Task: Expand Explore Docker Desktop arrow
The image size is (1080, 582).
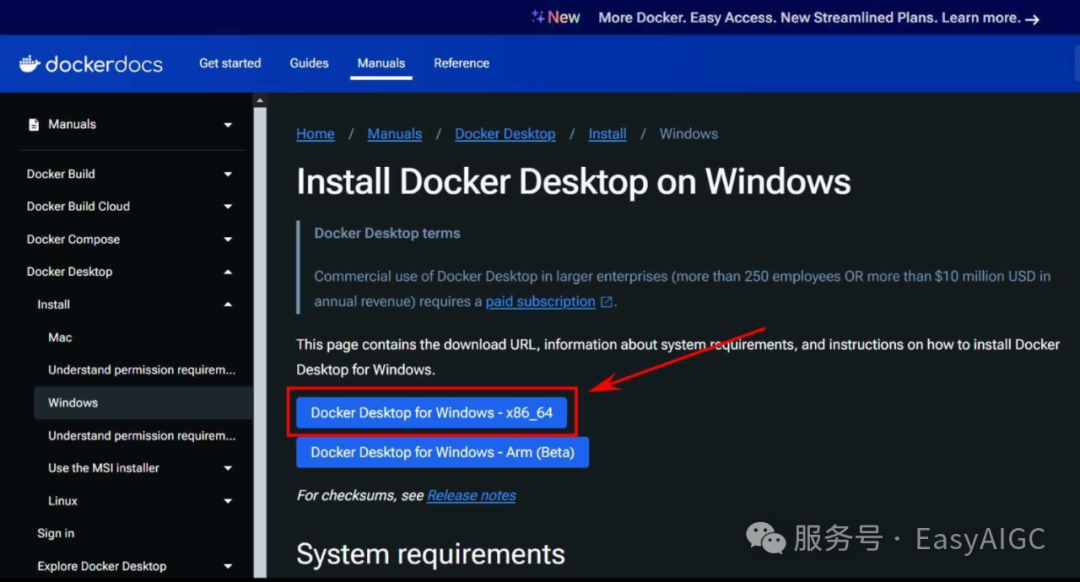Action: tap(228, 566)
